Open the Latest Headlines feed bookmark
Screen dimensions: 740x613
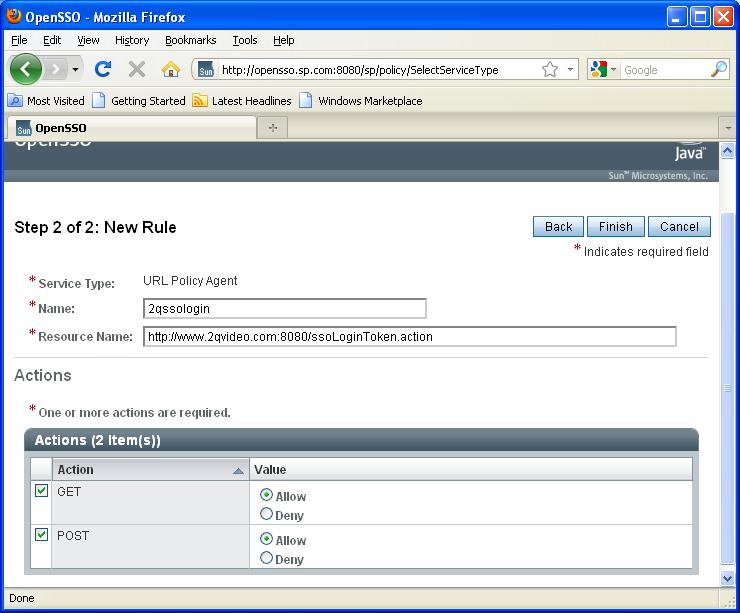tap(242, 101)
